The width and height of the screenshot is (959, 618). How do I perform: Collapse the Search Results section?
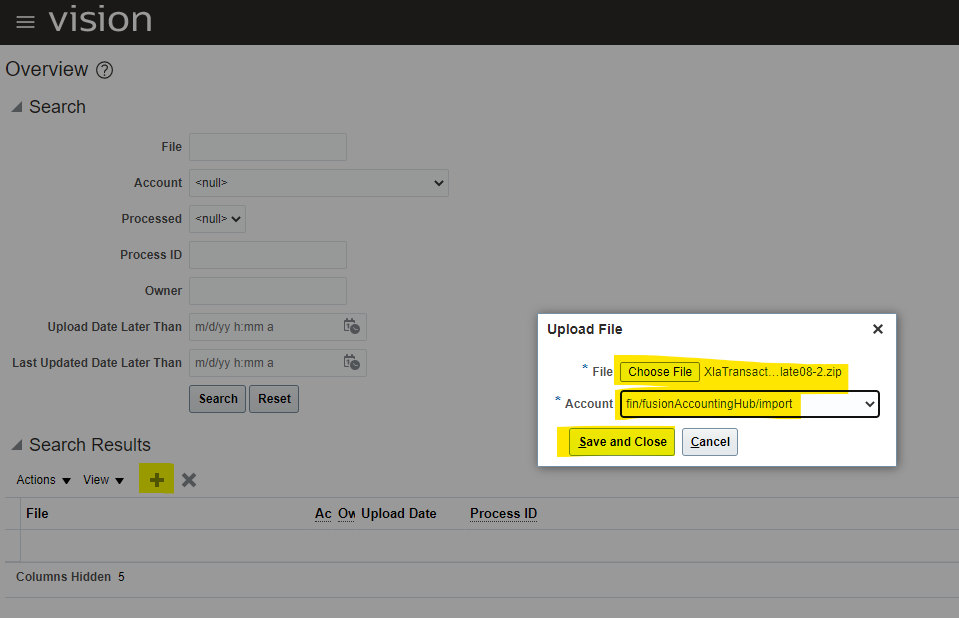pyautogui.click(x=16, y=445)
